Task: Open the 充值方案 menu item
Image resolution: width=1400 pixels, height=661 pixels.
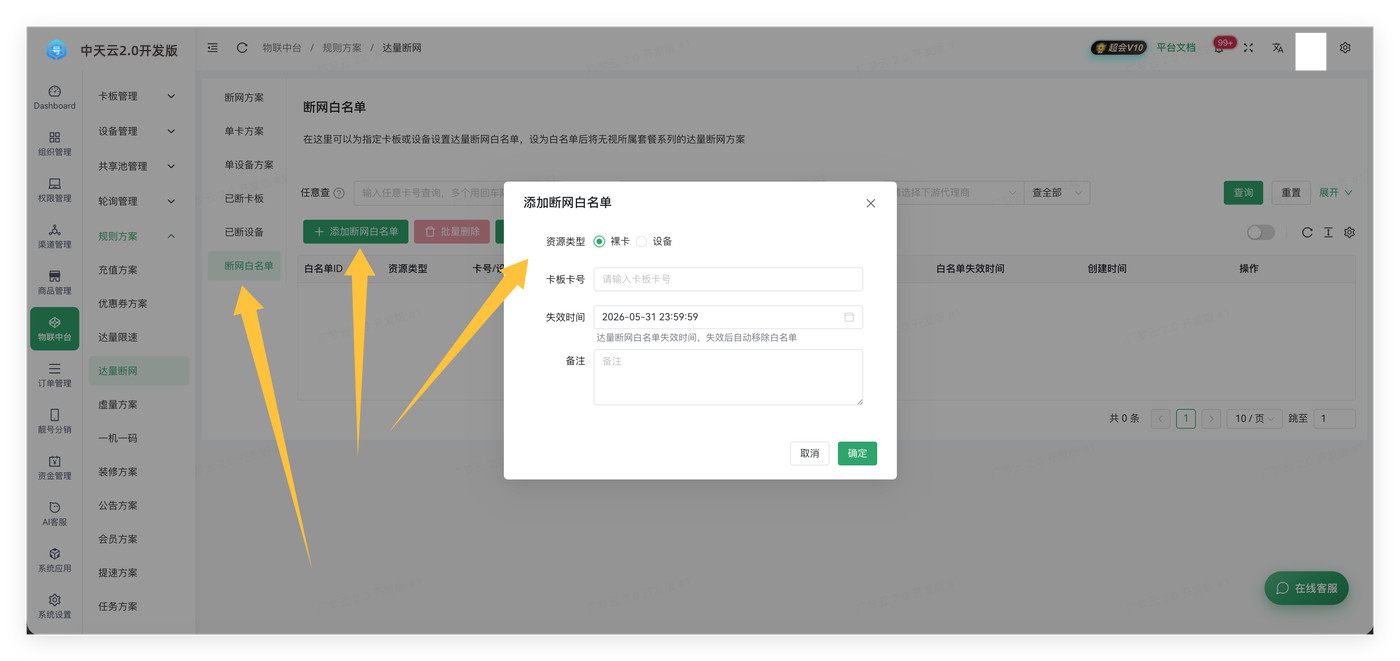Action: (118, 270)
